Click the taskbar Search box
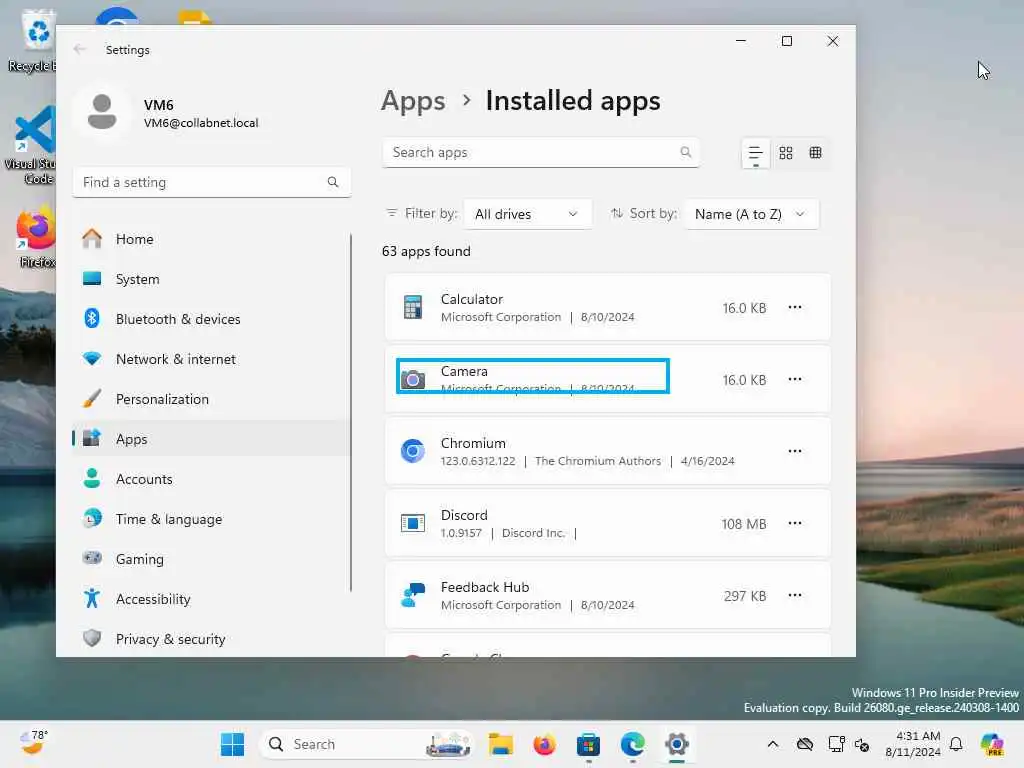 click(x=368, y=744)
